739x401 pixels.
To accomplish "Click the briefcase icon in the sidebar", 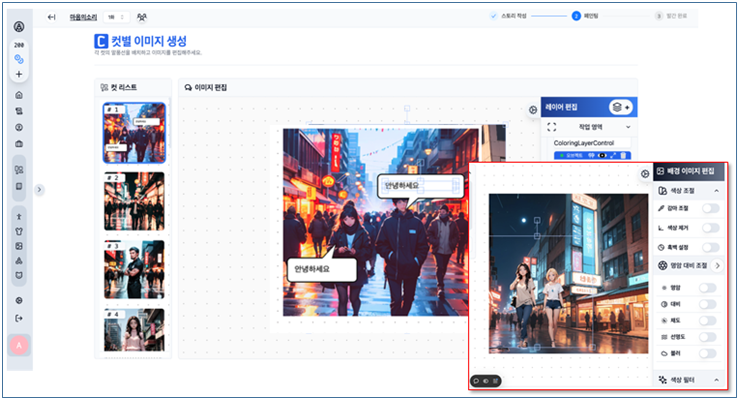I will click(19, 143).
